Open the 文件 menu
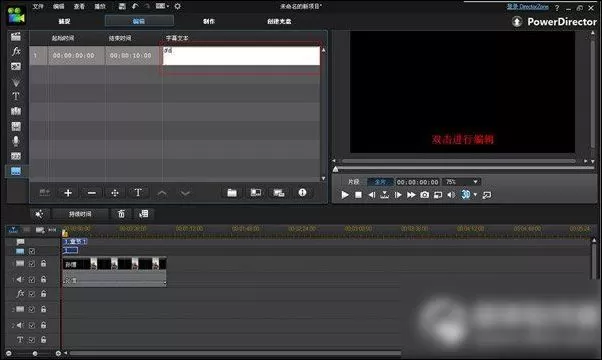 tap(38, 7)
